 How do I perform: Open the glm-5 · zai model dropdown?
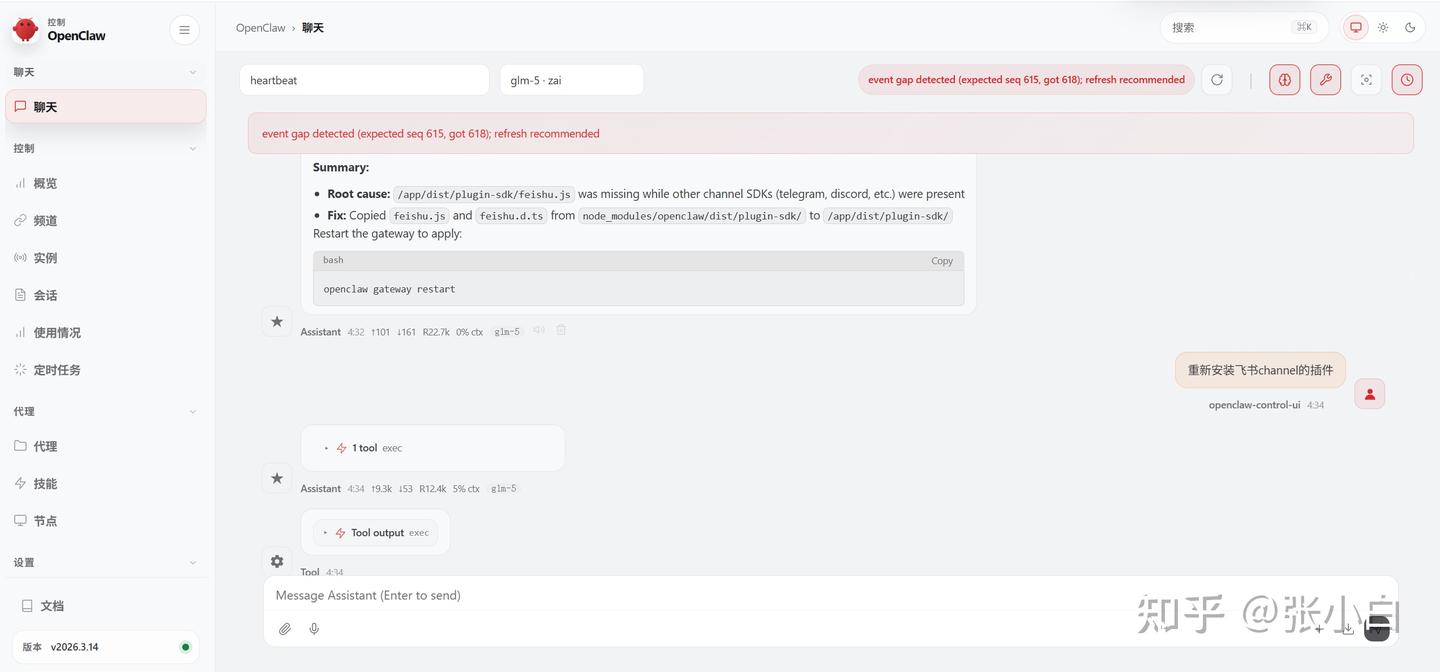pos(571,80)
